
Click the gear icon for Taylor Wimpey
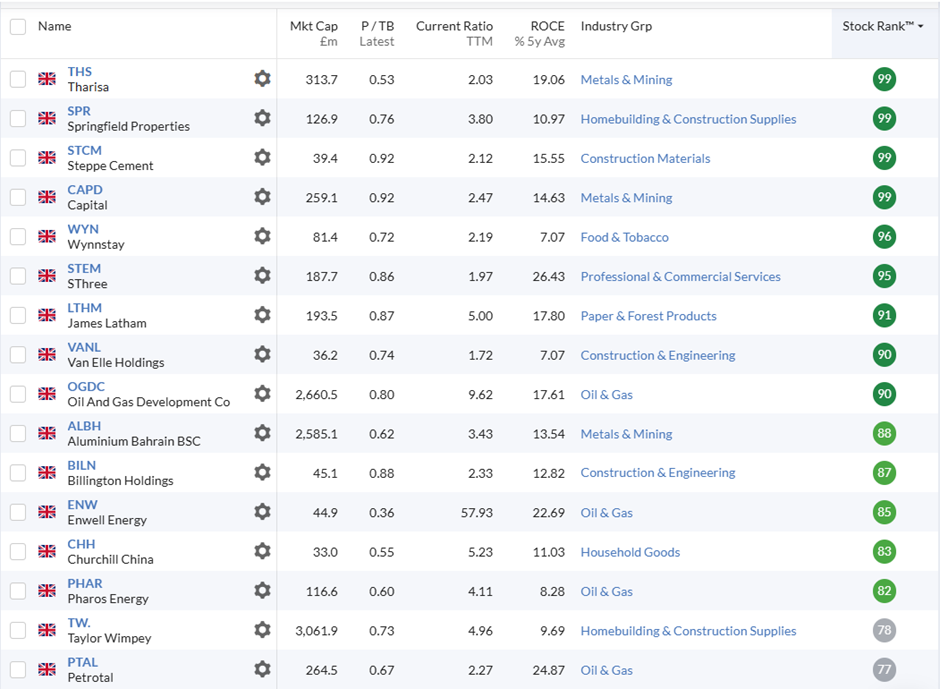[x=262, y=630]
